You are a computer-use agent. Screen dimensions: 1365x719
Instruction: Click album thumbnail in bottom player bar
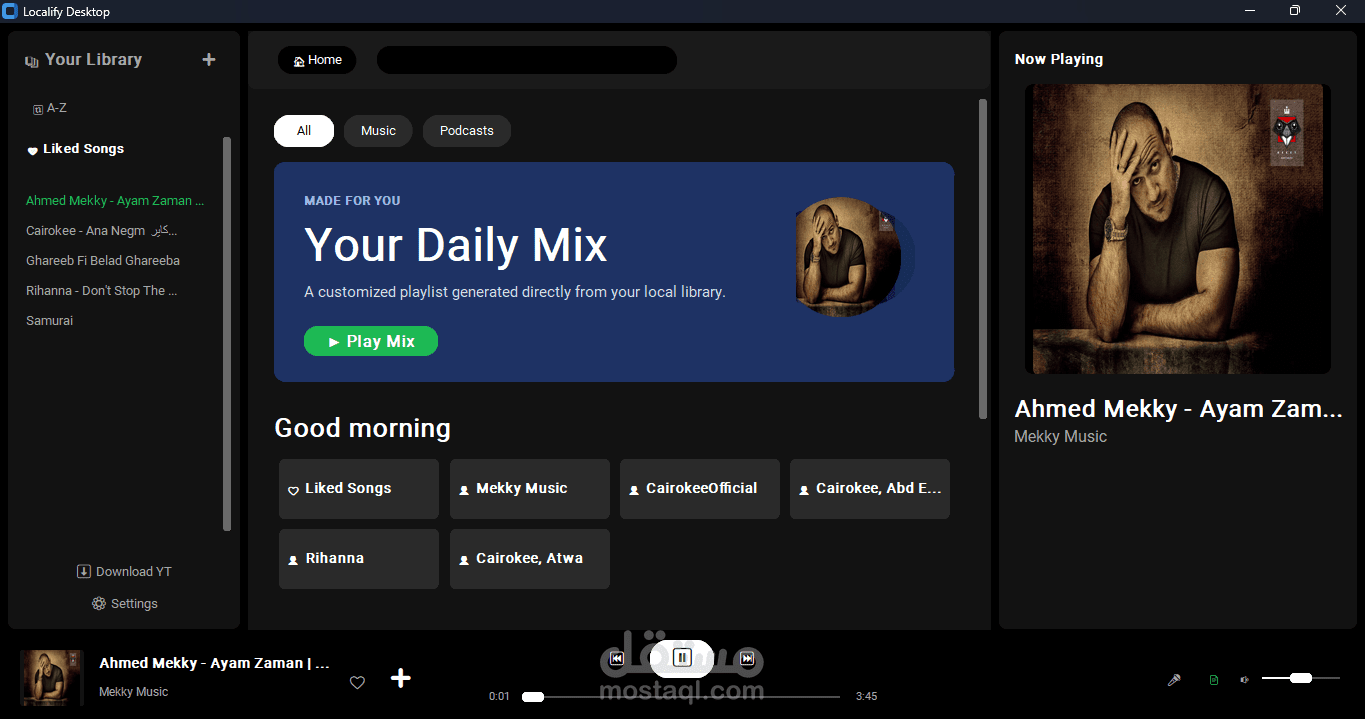click(x=52, y=678)
